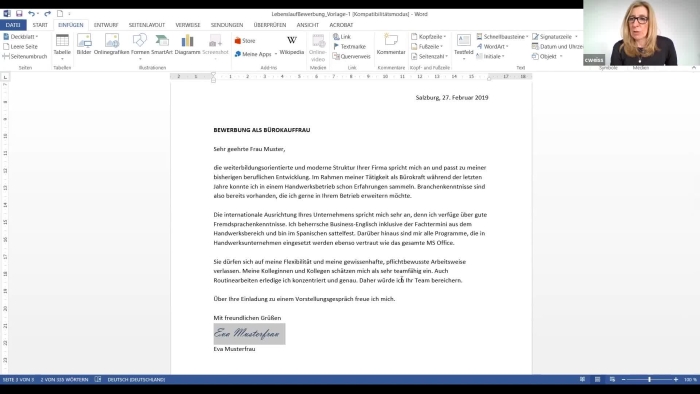Open the DATEI tab
Screen dimensions: 700x394
point(13,25)
